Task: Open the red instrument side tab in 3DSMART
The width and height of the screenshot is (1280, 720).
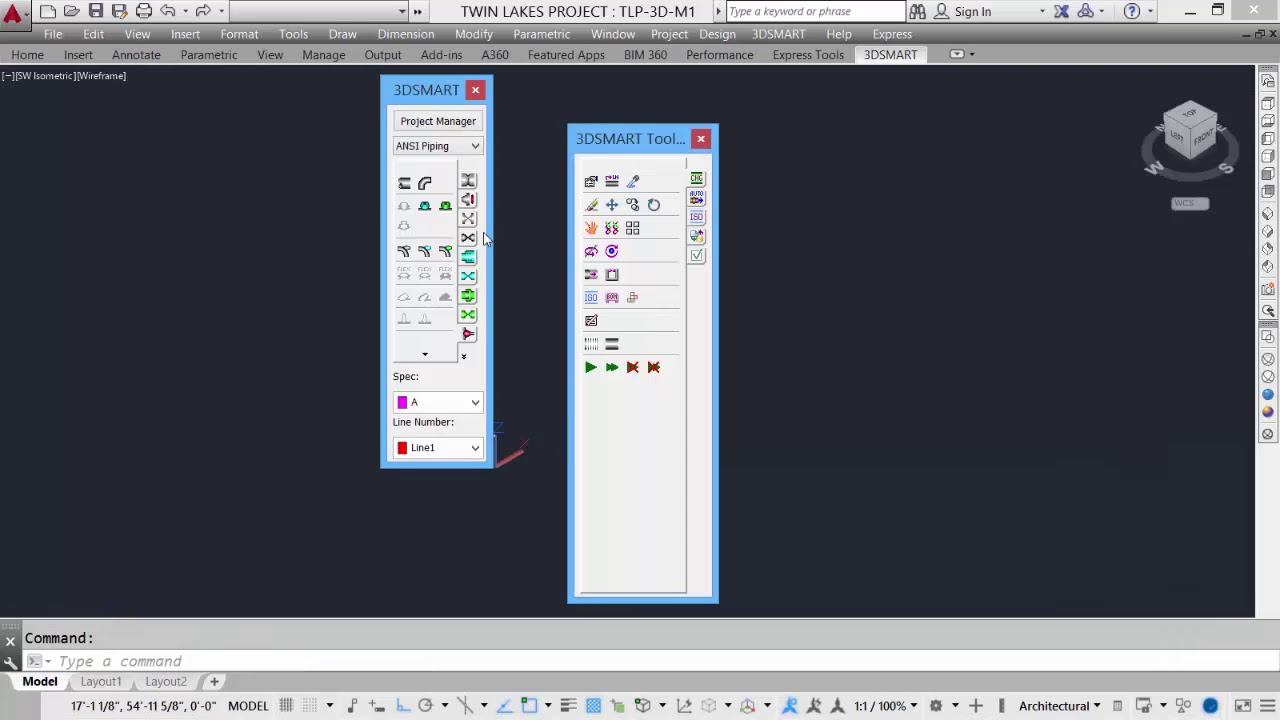Action: click(x=468, y=334)
